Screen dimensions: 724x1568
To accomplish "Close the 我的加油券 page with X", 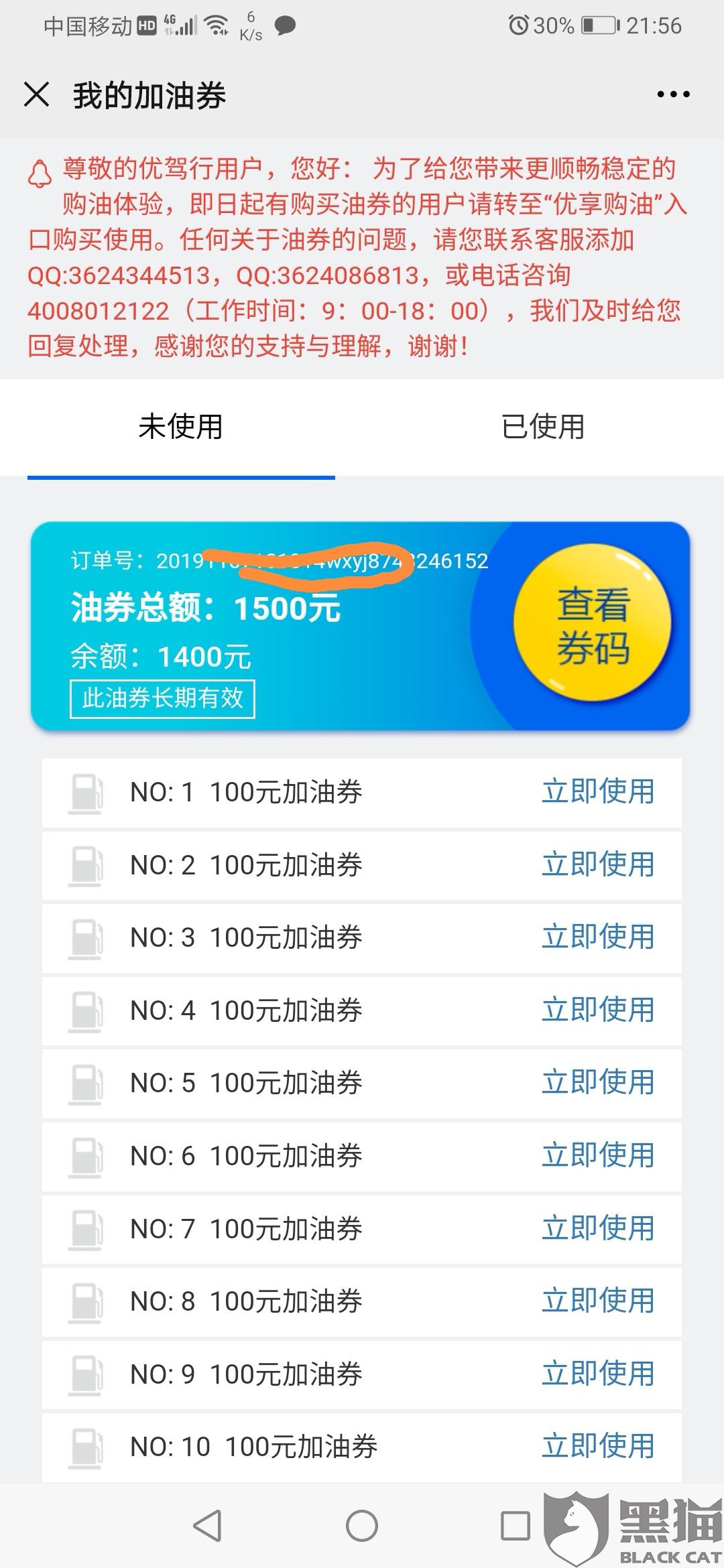I will coord(37,94).
